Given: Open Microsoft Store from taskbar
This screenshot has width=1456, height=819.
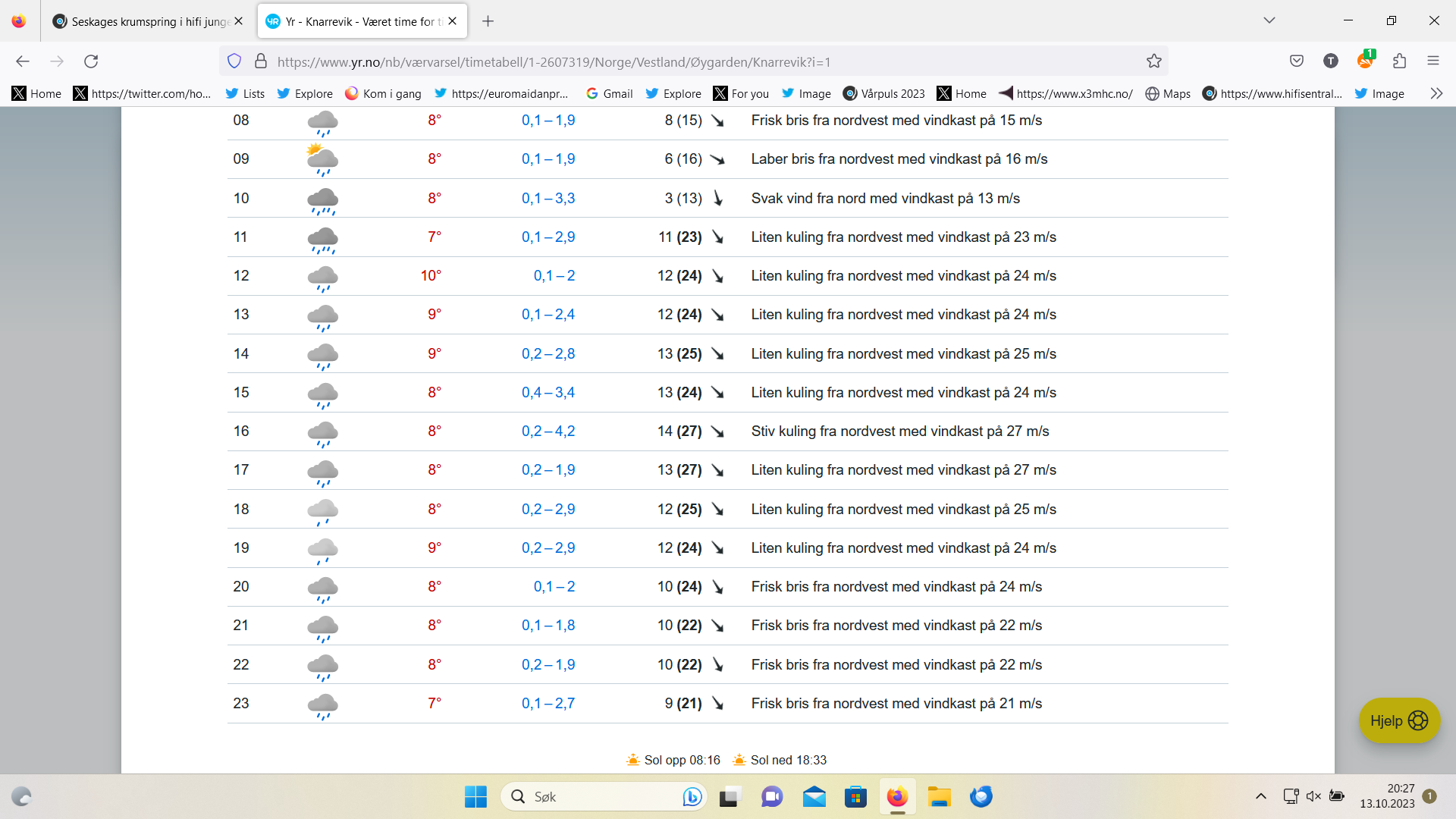Looking at the screenshot, I should click(x=855, y=796).
